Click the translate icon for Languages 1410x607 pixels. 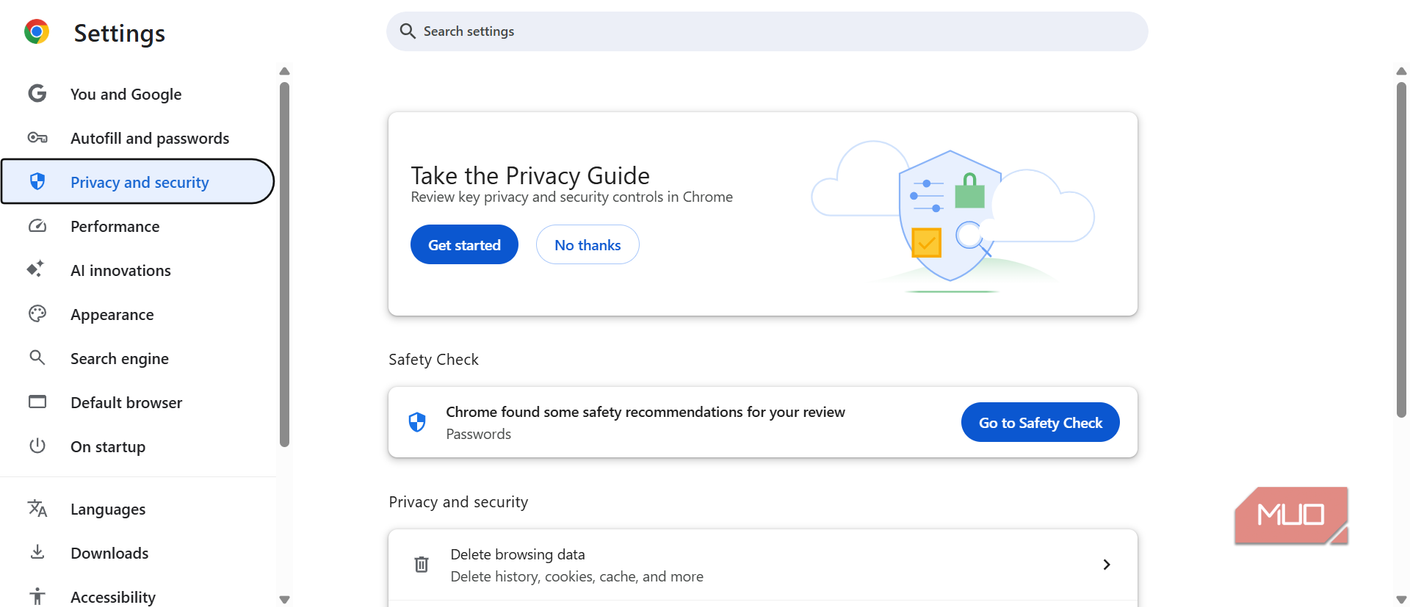click(37, 508)
